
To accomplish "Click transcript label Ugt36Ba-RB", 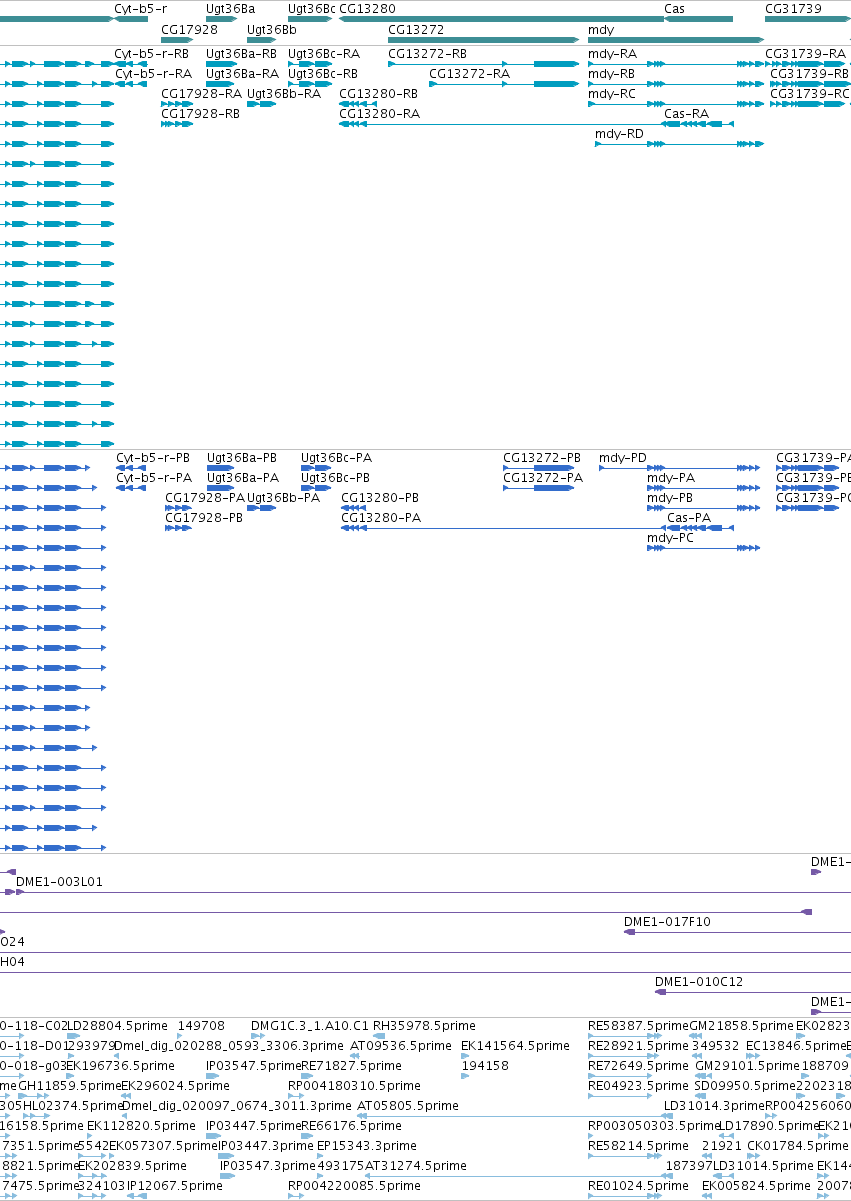I will click(242, 53).
